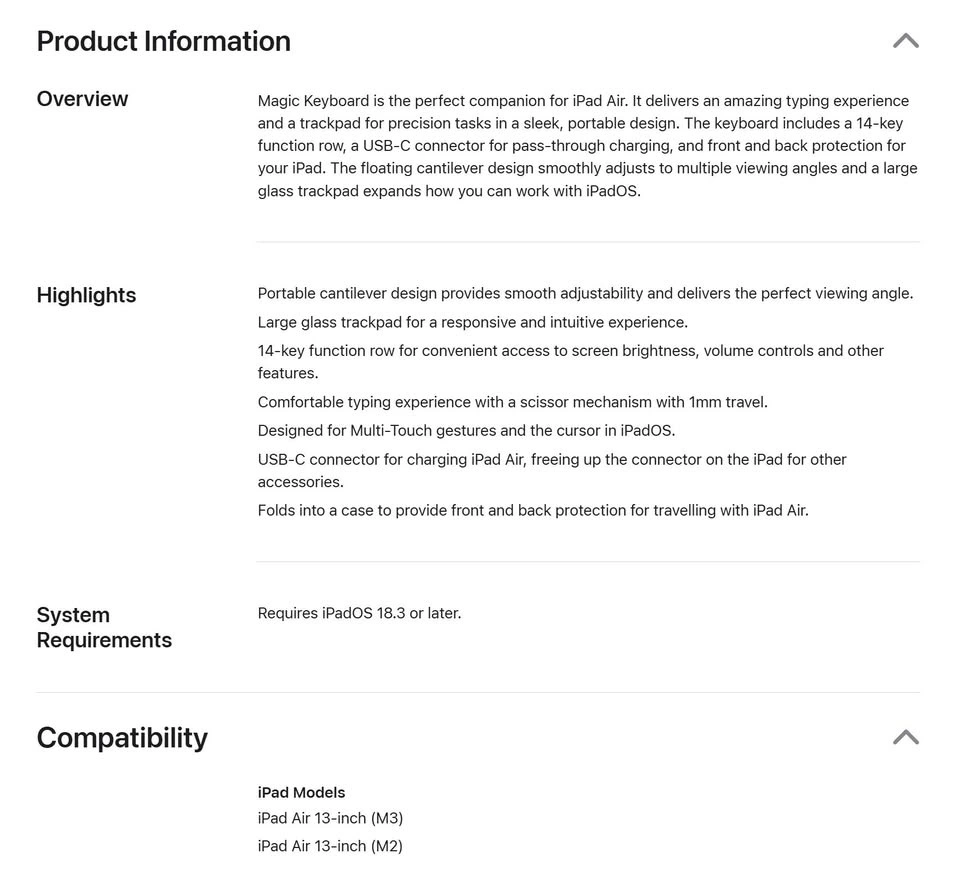Click the System Requirements label

tap(104, 627)
